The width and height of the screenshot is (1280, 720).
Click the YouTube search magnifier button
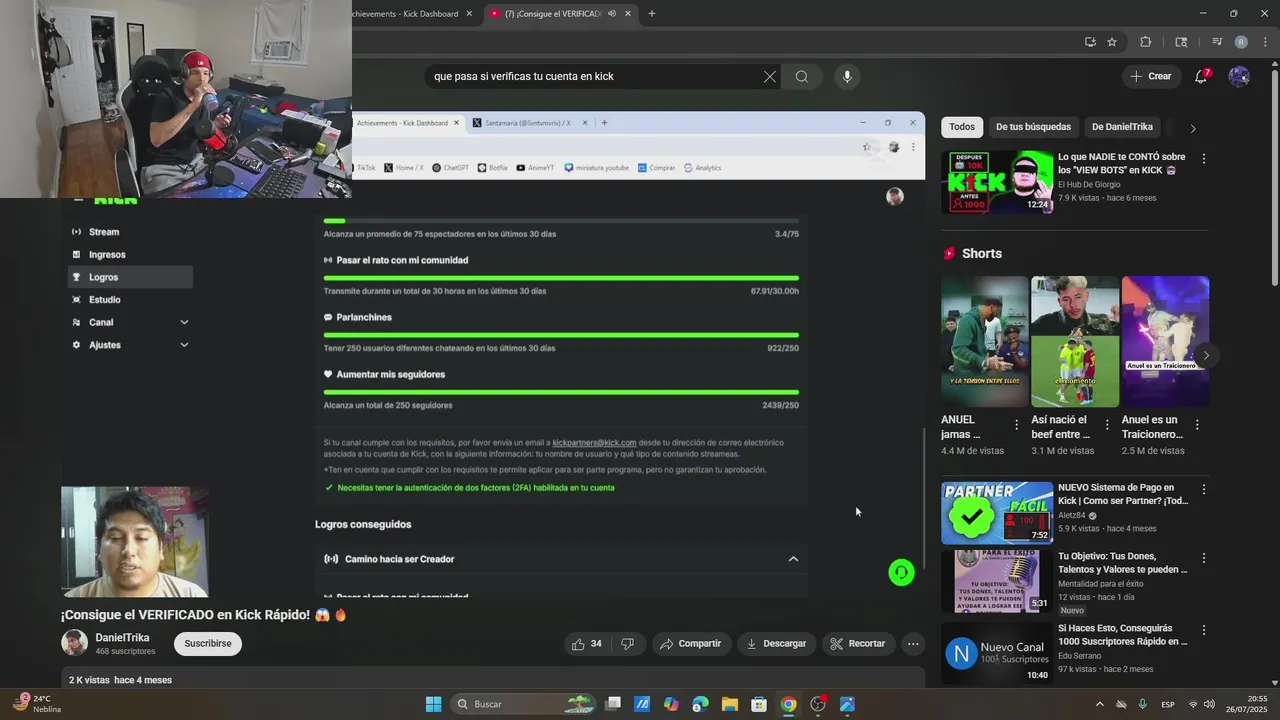802,77
